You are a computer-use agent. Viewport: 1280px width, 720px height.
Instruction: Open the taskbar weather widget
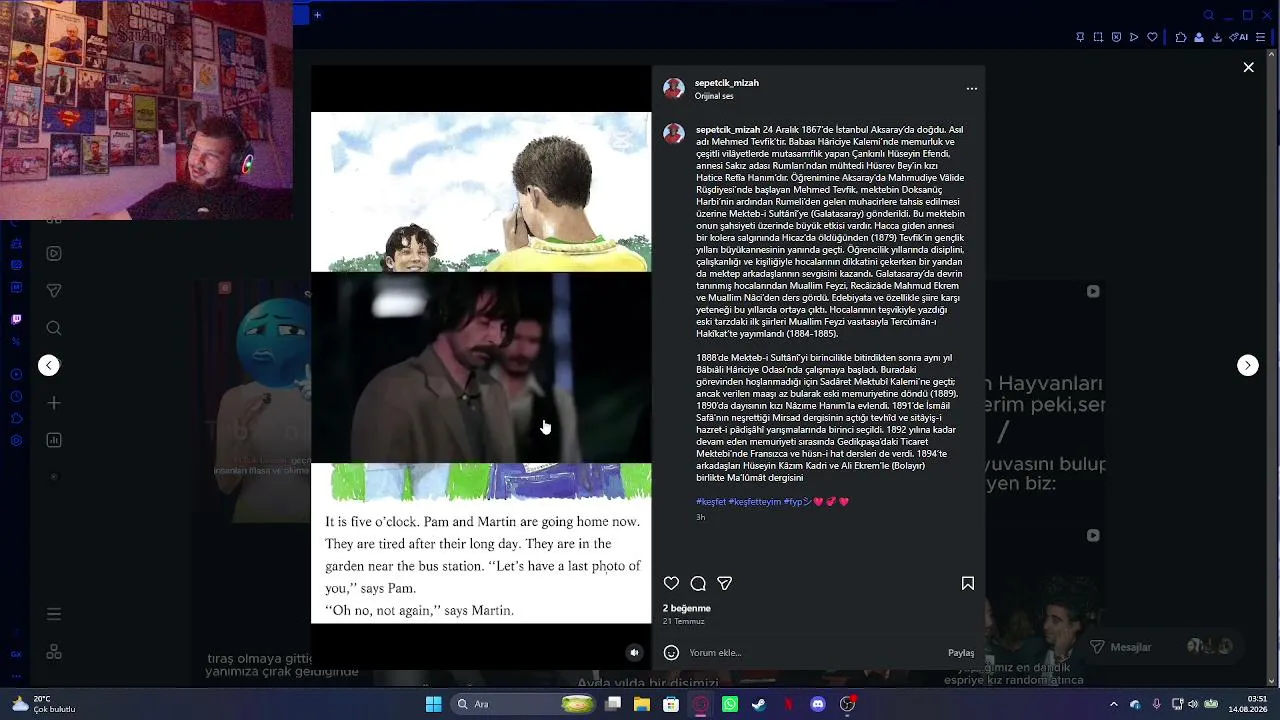(x=44, y=704)
